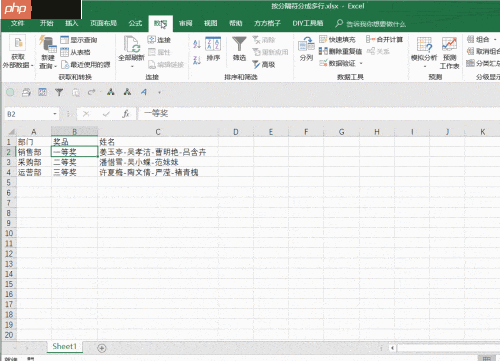500x361 pixels.
Task: Toggle the Filter (筛选) funnel button
Action: pyautogui.click(x=239, y=49)
